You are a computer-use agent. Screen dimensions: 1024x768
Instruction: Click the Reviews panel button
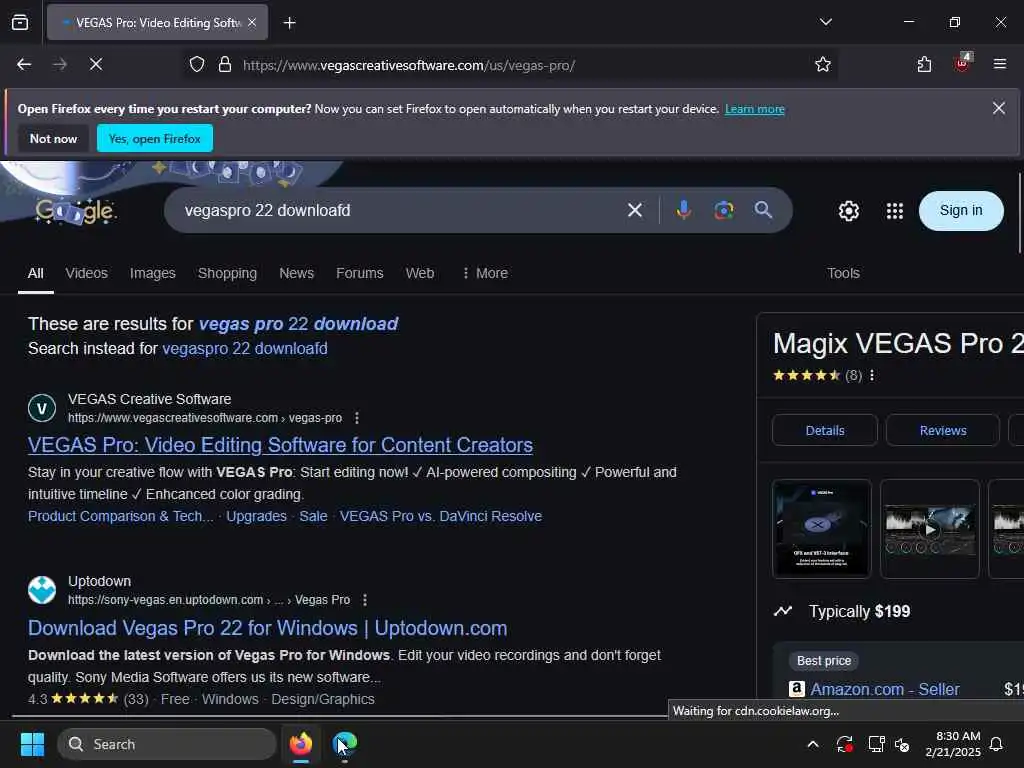(x=942, y=430)
